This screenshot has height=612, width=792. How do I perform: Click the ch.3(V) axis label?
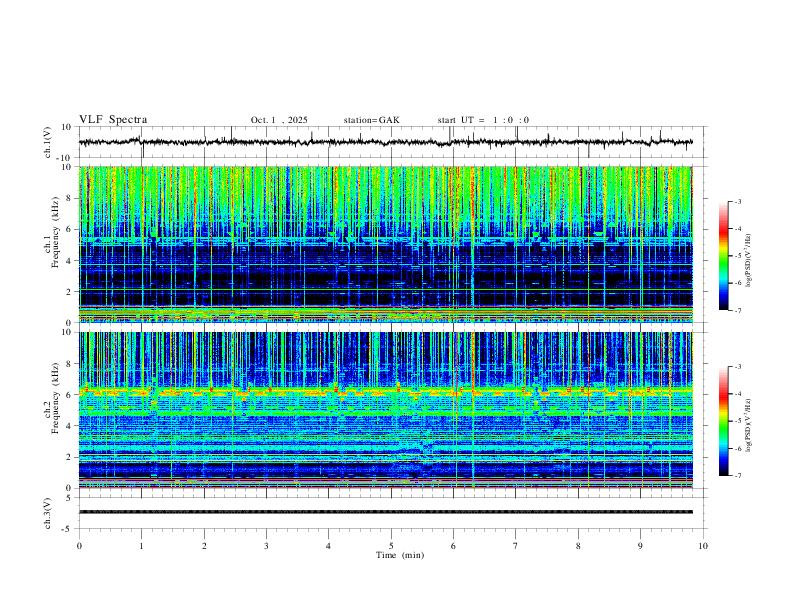point(48,513)
